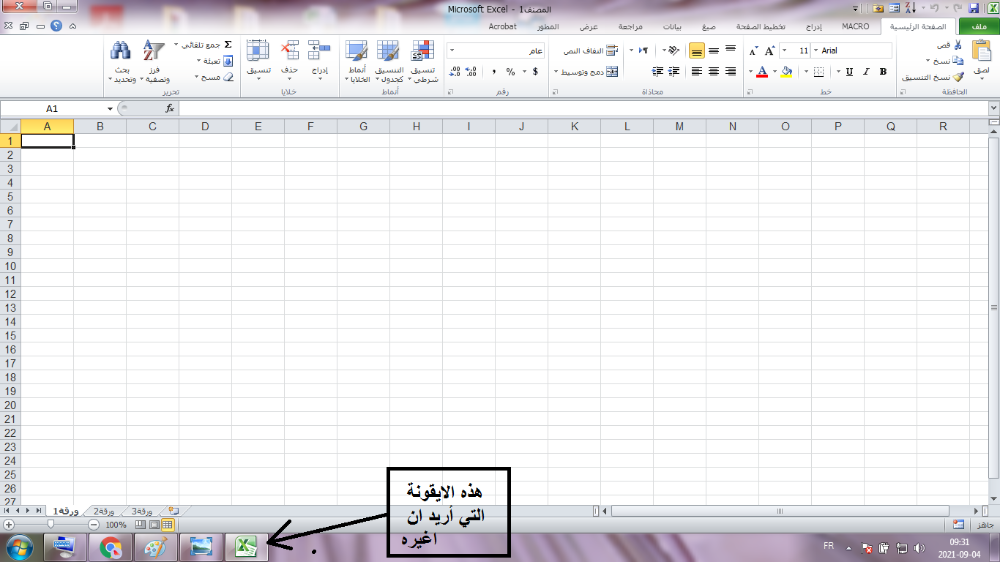Image resolution: width=1000 pixels, height=562 pixels.
Task: Click the insert new worksheet button
Action: tap(173, 511)
